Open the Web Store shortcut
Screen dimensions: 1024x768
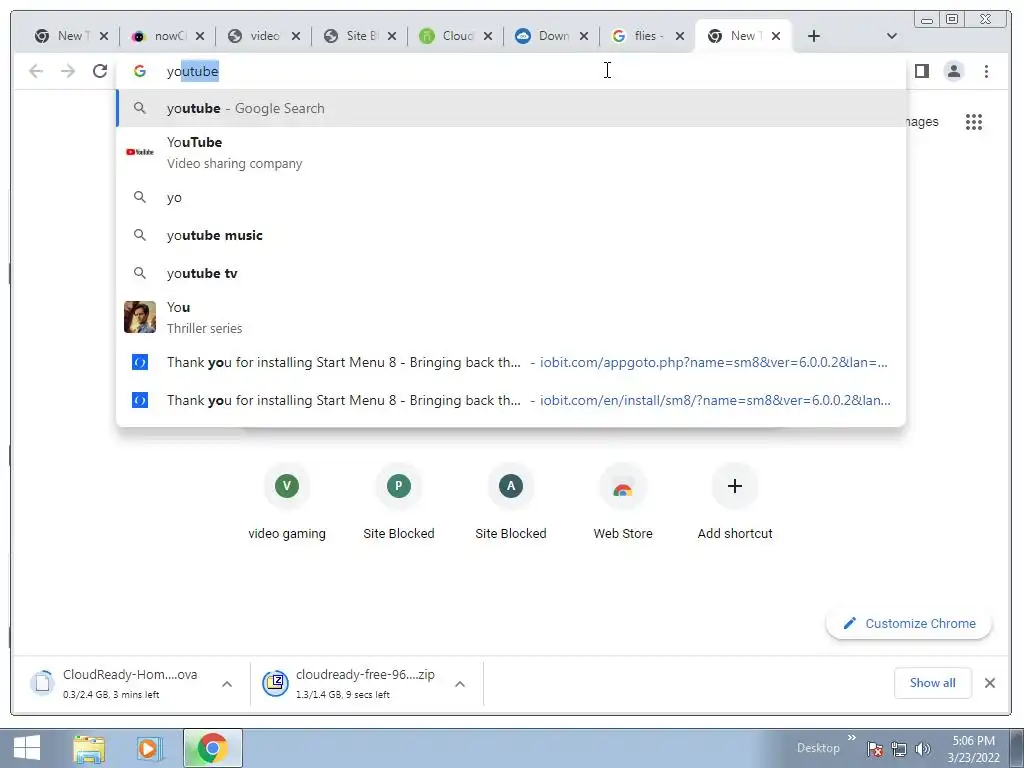[623, 502]
